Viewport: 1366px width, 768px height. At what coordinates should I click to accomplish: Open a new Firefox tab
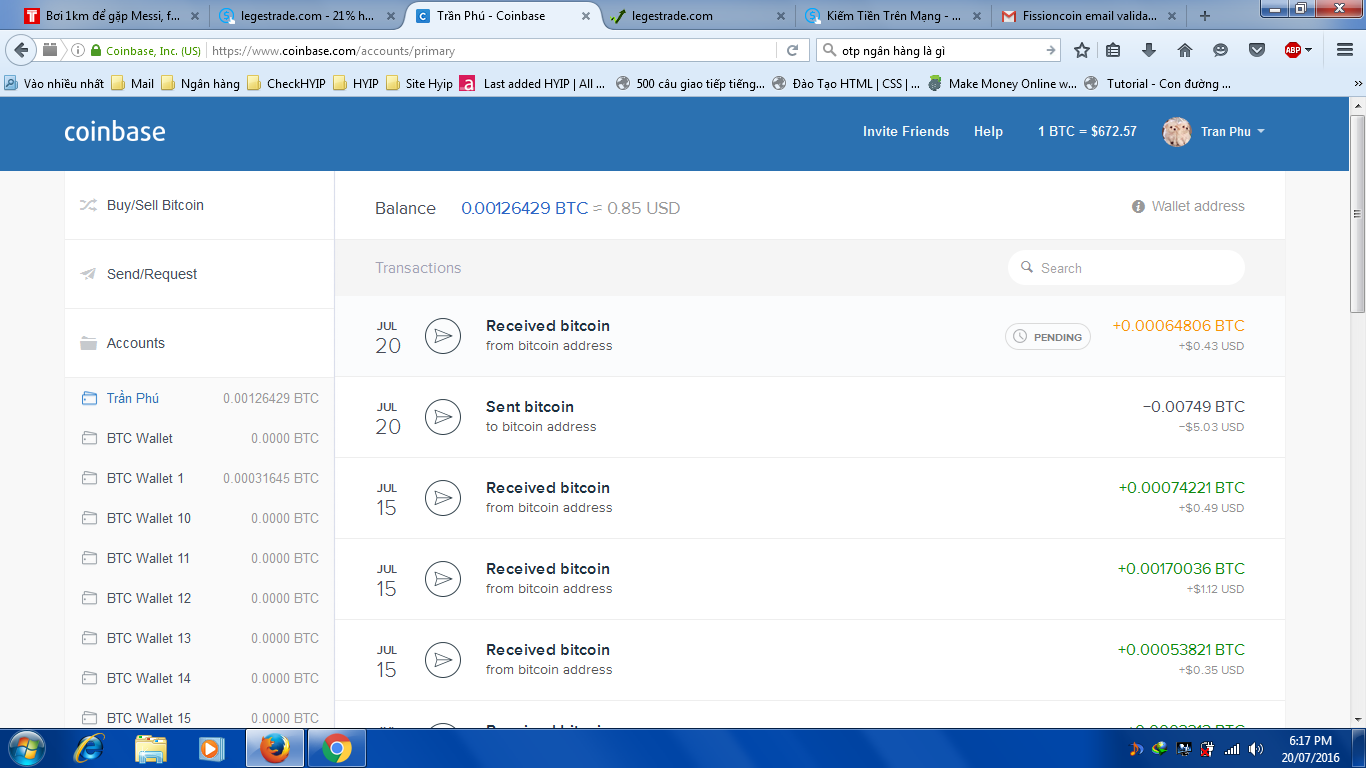tap(1205, 16)
